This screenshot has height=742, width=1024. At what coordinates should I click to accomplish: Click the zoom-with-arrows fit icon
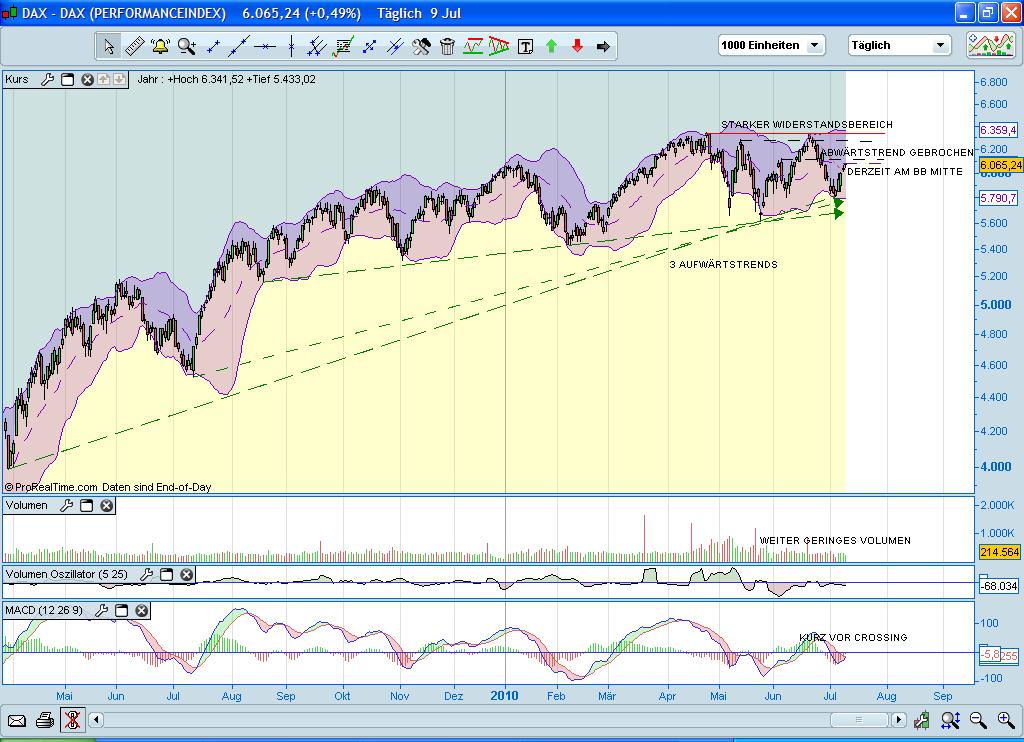pyautogui.click(x=950, y=720)
